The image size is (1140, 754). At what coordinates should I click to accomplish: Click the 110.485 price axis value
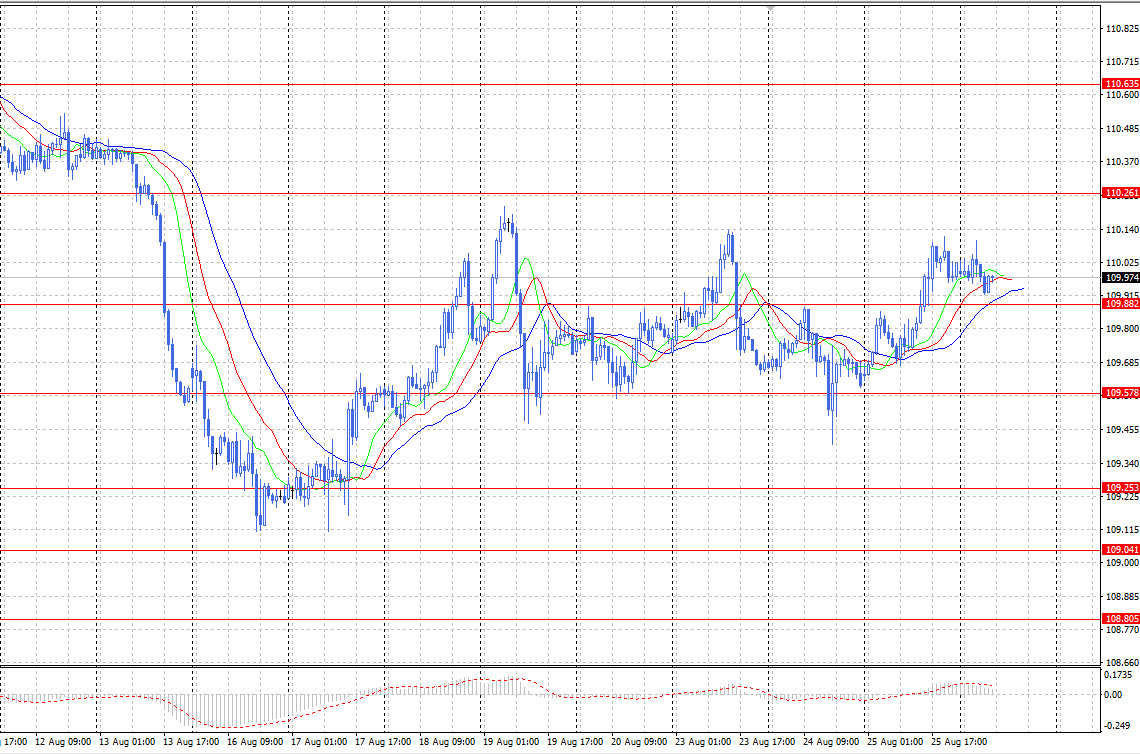(1122, 129)
